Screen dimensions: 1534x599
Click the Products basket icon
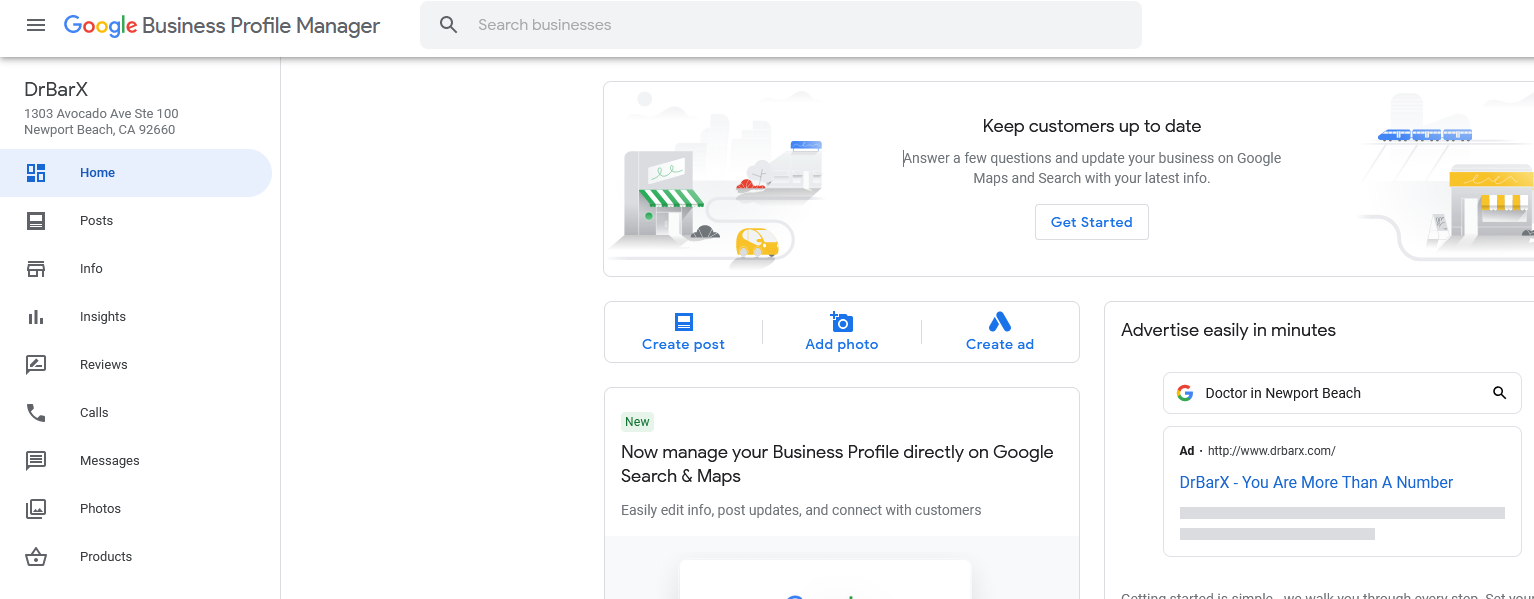36,557
